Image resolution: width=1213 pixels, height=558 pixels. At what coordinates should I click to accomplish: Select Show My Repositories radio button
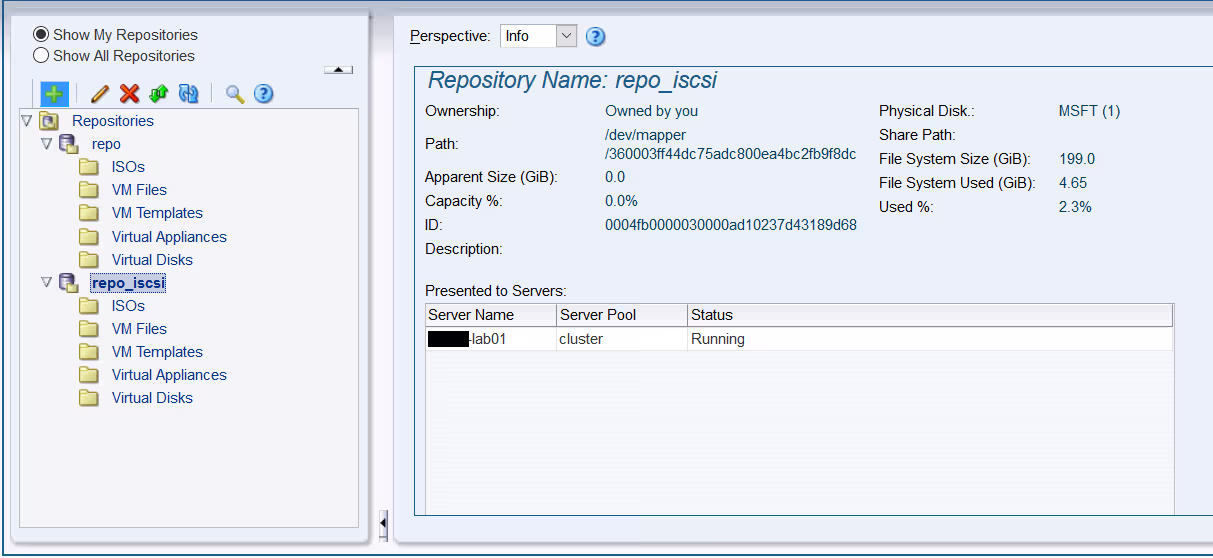coord(41,35)
